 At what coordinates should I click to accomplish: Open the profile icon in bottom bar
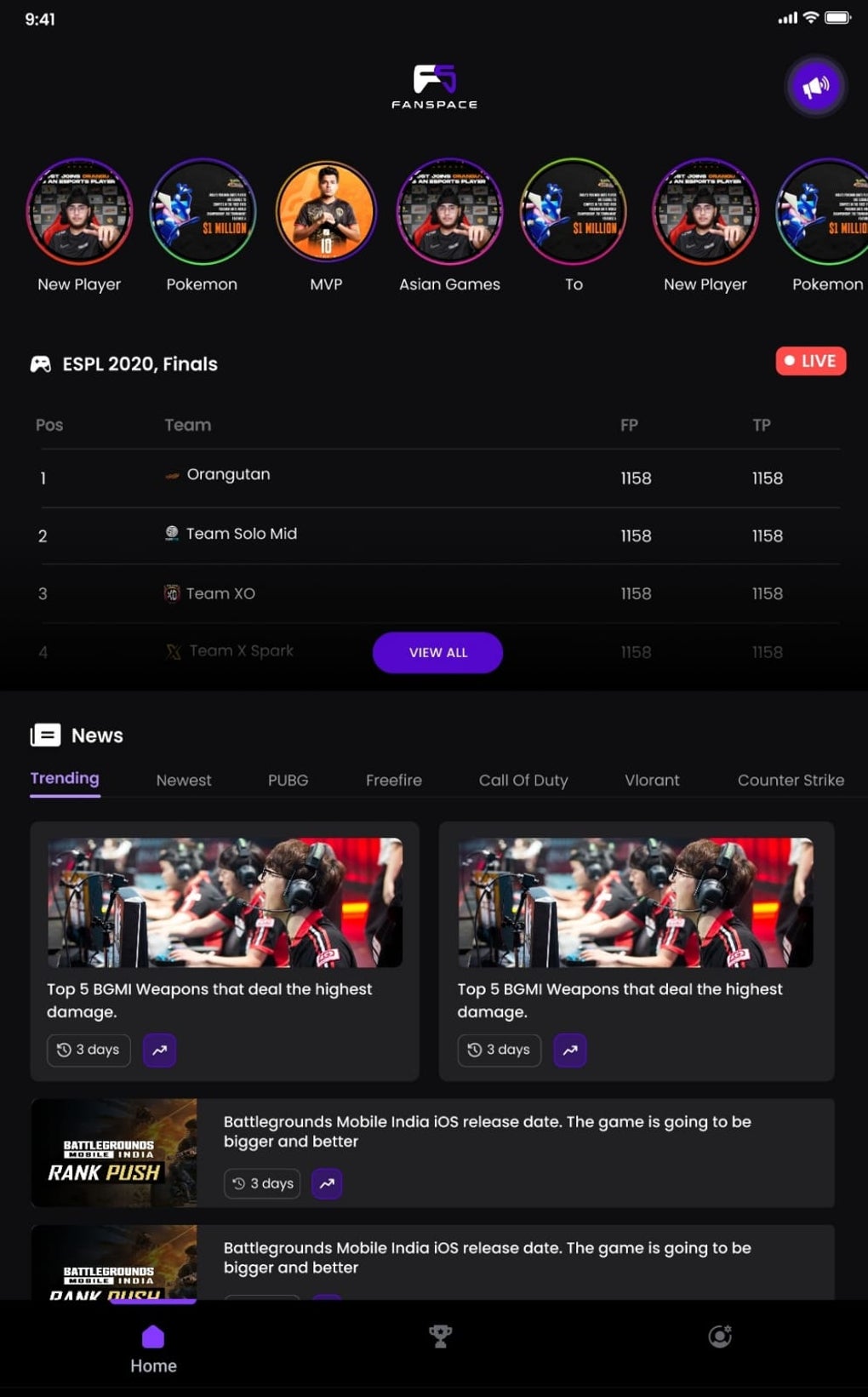click(720, 1336)
